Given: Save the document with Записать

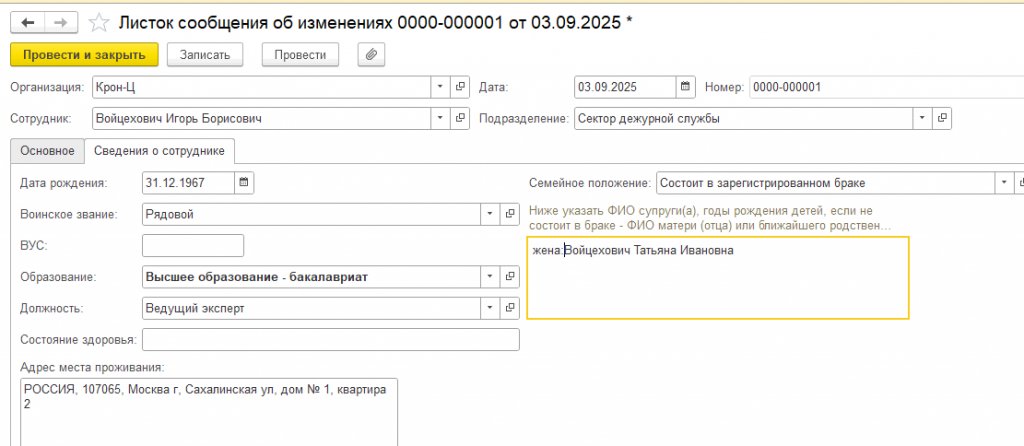Looking at the screenshot, I should (x=205, y=55).
